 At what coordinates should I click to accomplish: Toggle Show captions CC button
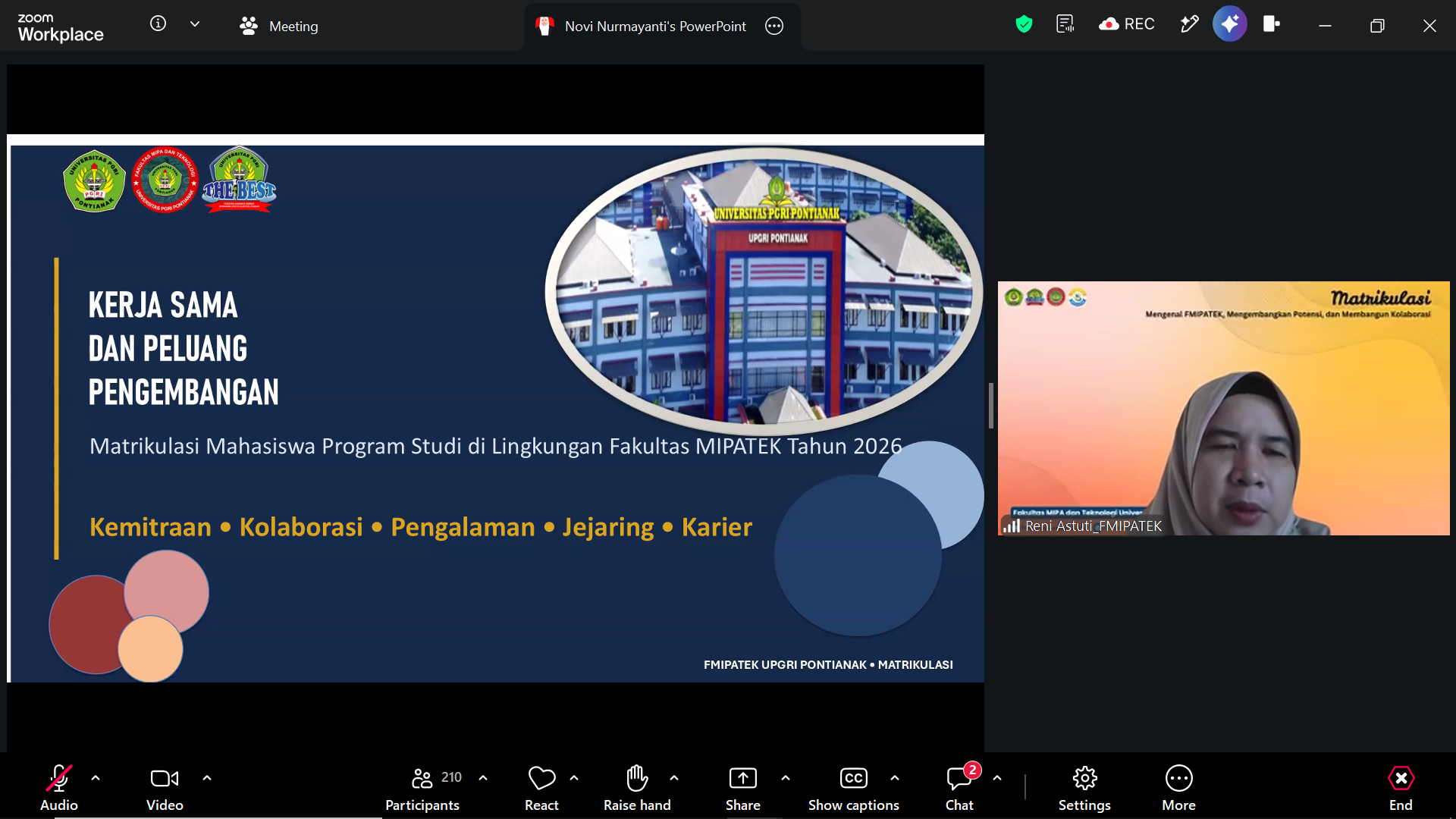click(x=853, y=788)
